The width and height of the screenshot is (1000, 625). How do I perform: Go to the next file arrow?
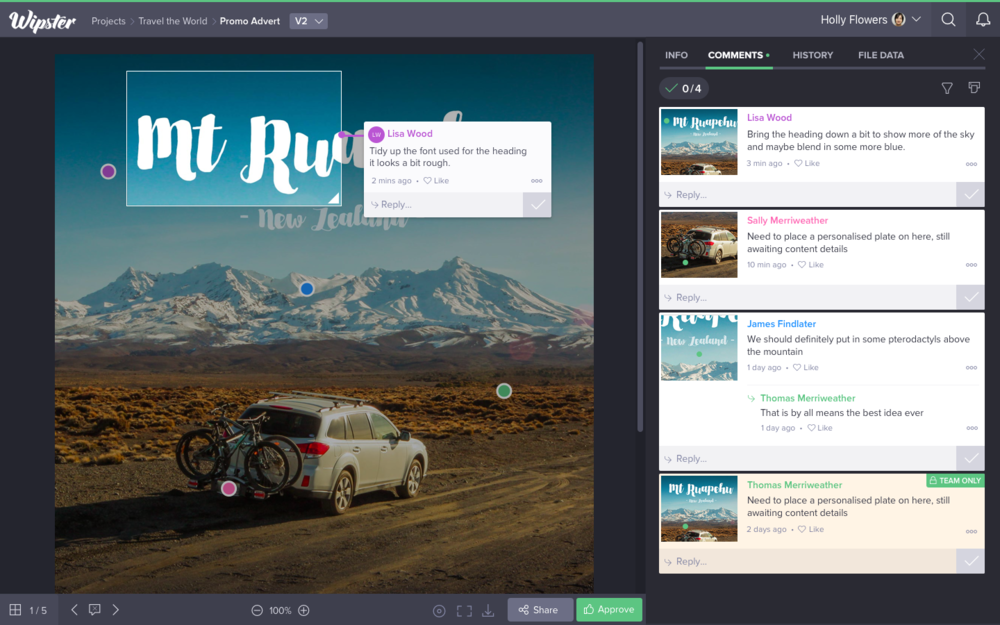[x=115, y=610]
